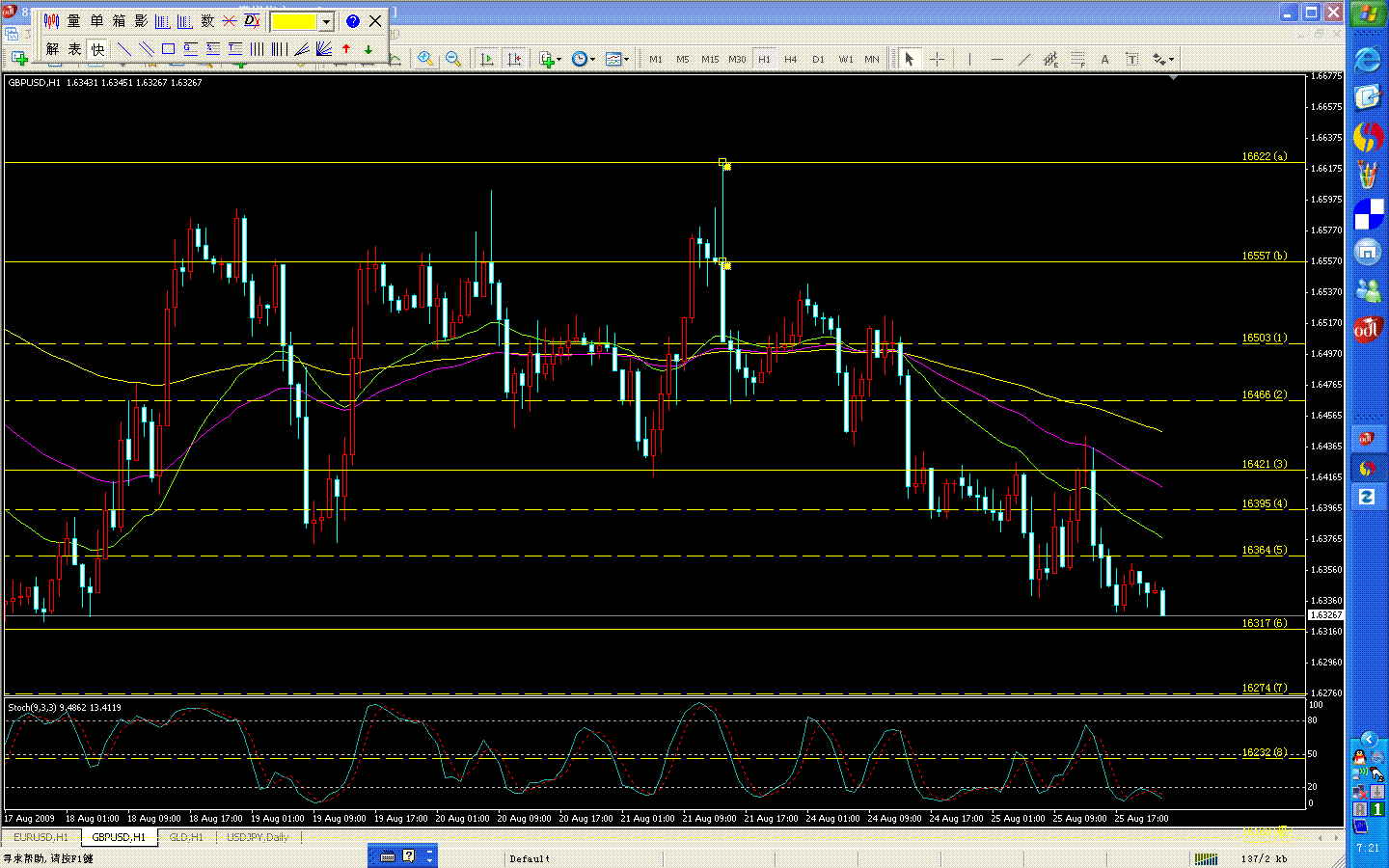Viewport: 1389px width, 868px height.
Task: Click the keyboard icon on language bar
Action: pos(388,855)
